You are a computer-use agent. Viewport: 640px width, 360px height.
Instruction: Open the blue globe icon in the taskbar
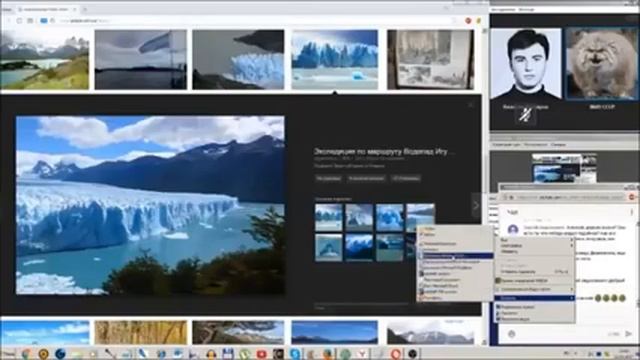(x=60, y=354)
